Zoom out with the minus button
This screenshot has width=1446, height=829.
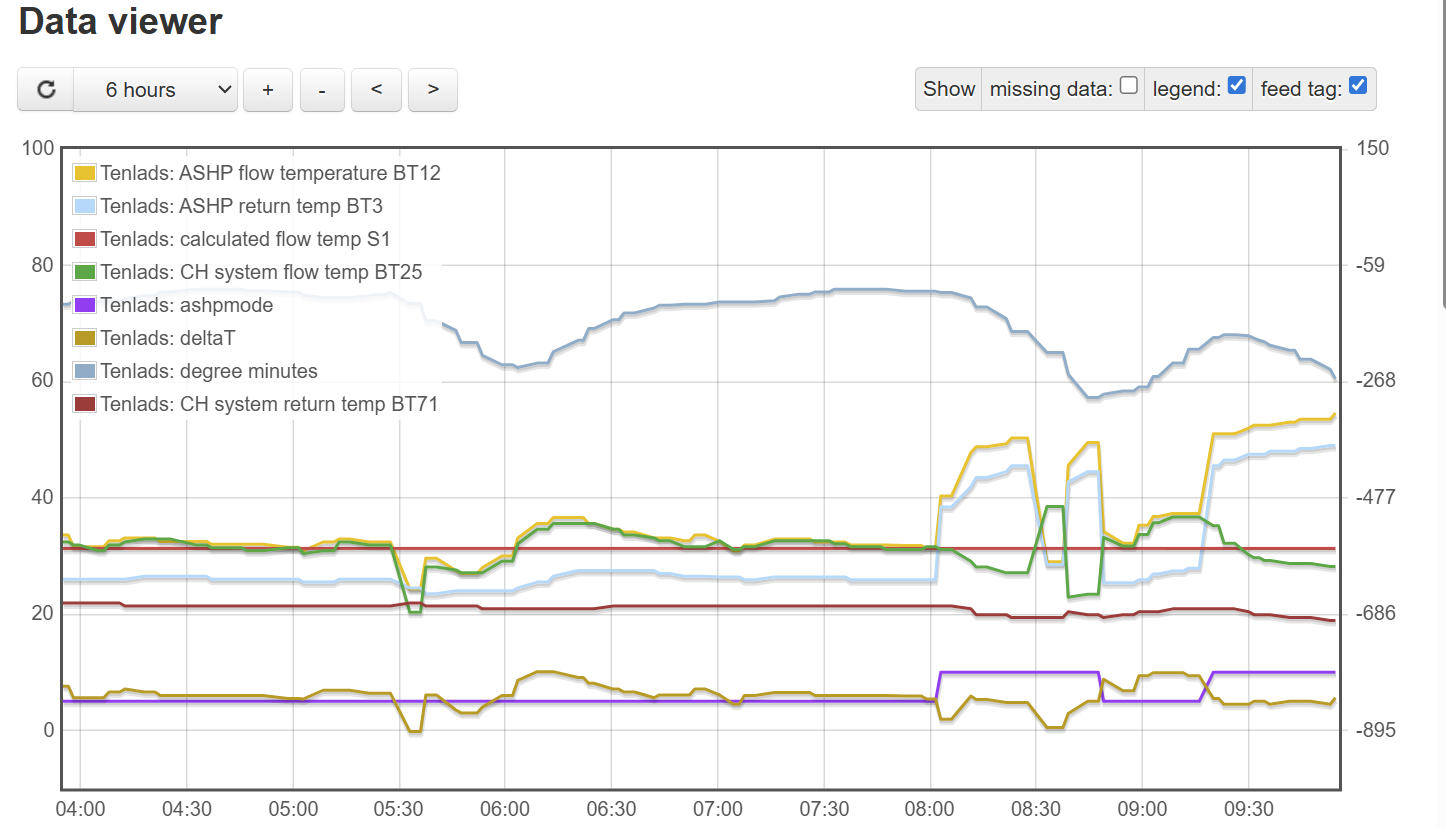[x=322, y=90]
